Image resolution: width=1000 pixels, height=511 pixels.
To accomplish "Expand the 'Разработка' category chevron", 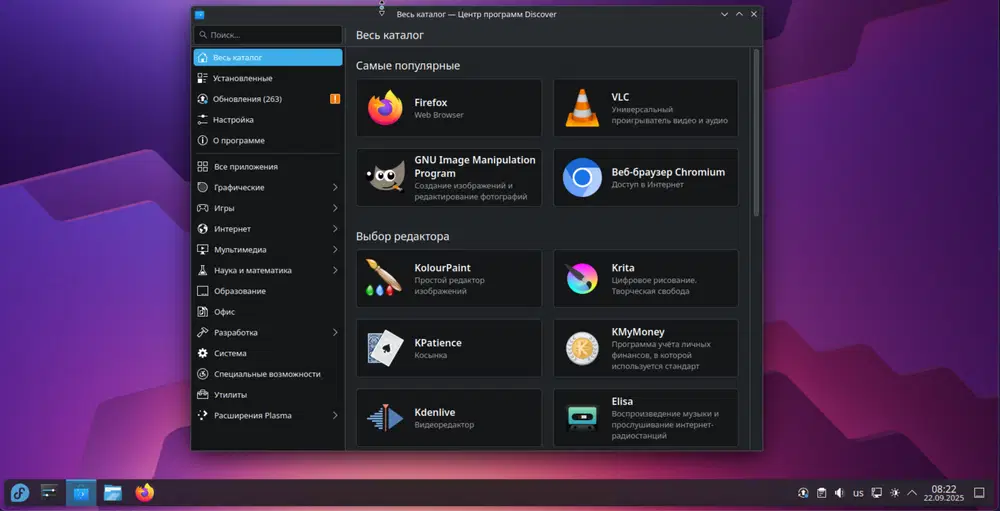I will coord(335,332).
